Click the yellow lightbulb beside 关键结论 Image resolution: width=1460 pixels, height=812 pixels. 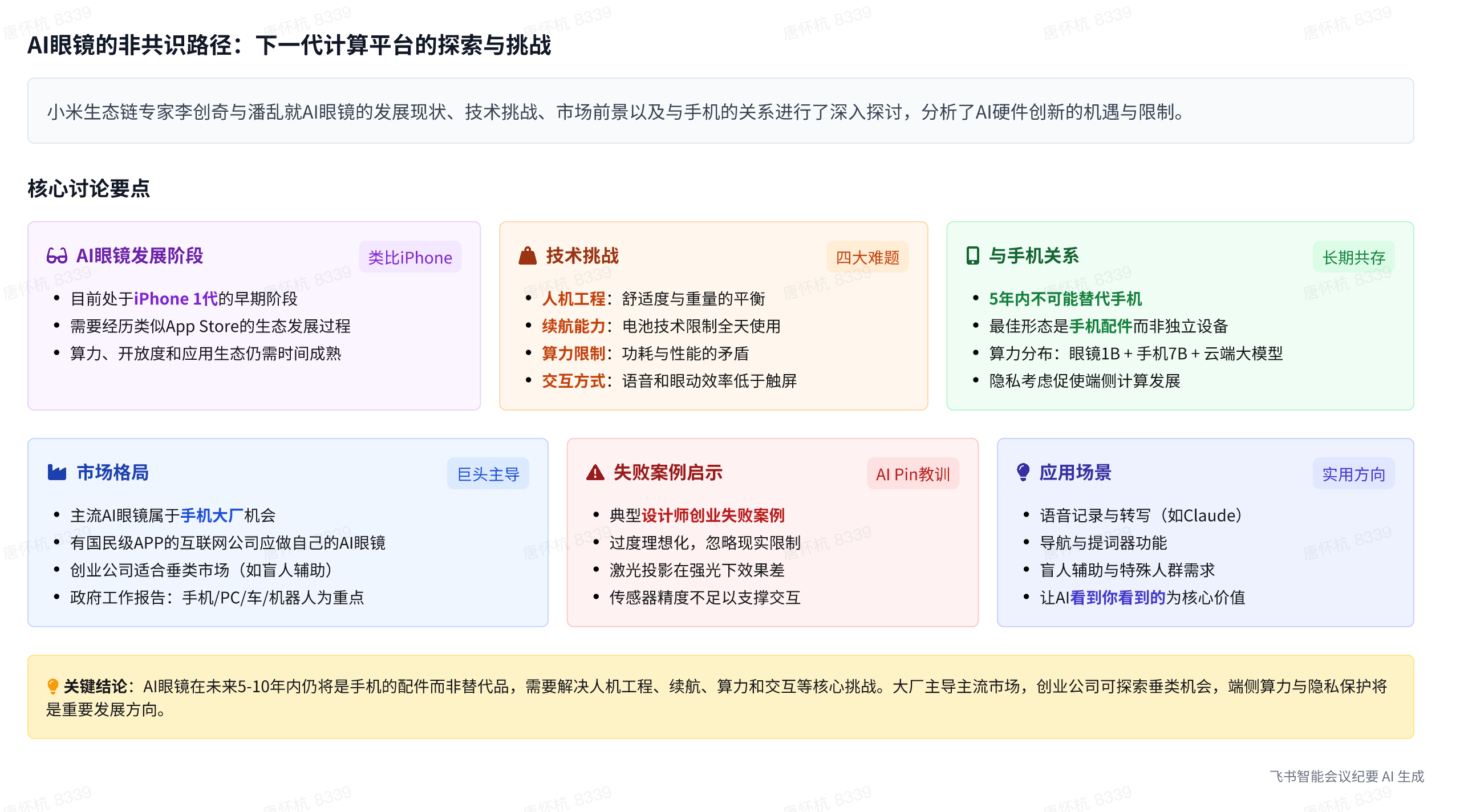pos(52,686)
